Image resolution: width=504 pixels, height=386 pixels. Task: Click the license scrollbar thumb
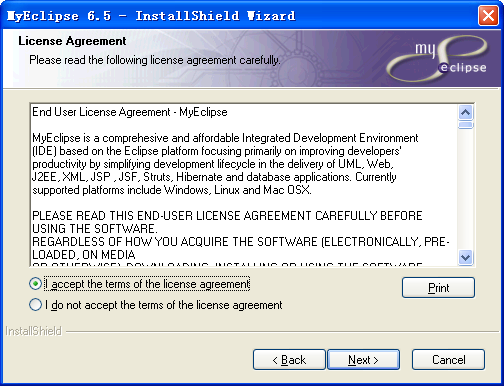(466, 125)
